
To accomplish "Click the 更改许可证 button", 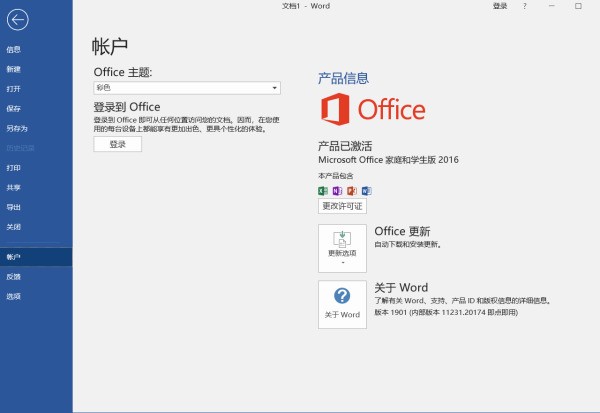I will coord(342,206).
